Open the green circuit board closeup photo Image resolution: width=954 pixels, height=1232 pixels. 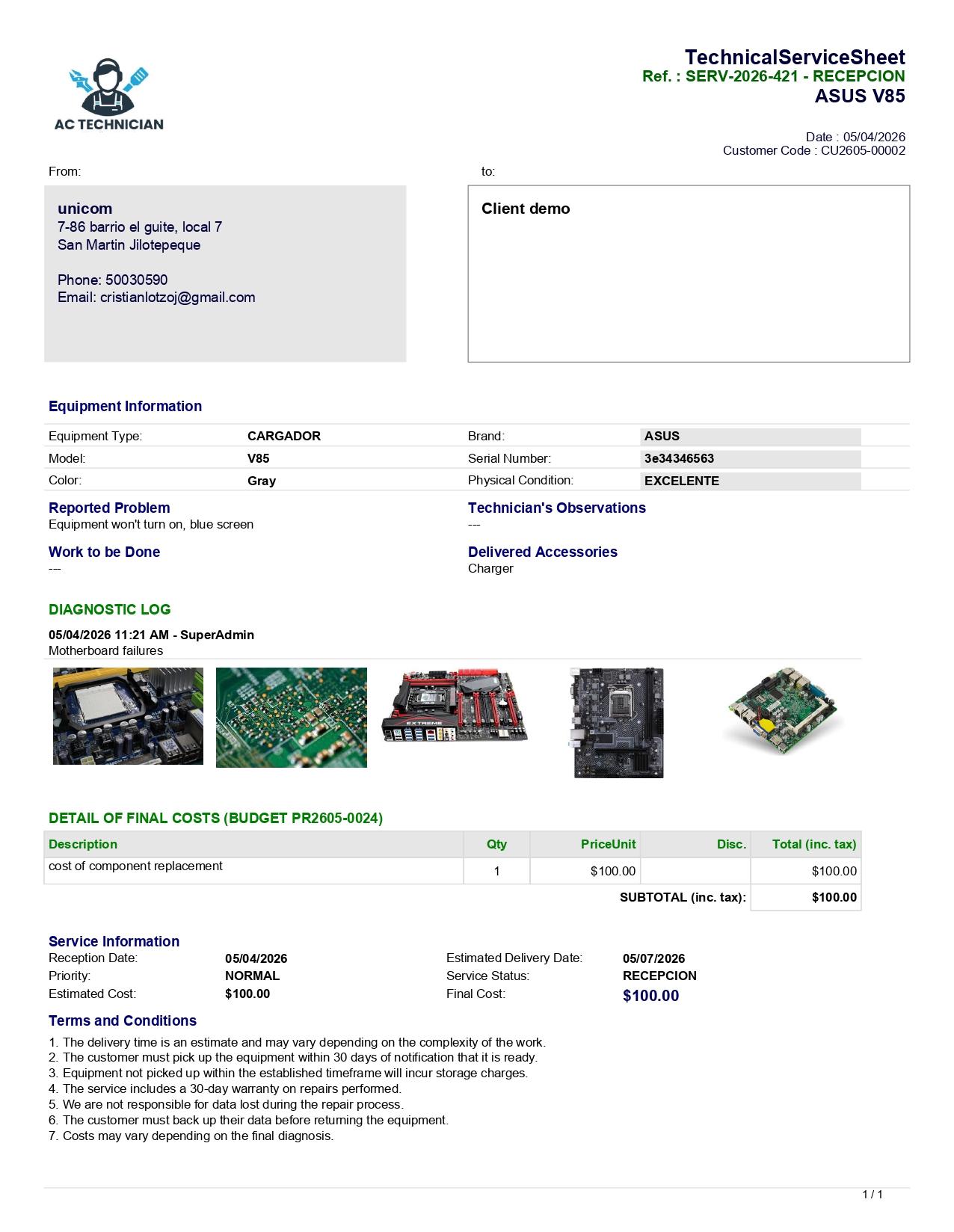pyautogui.click(x=292, y=718)
